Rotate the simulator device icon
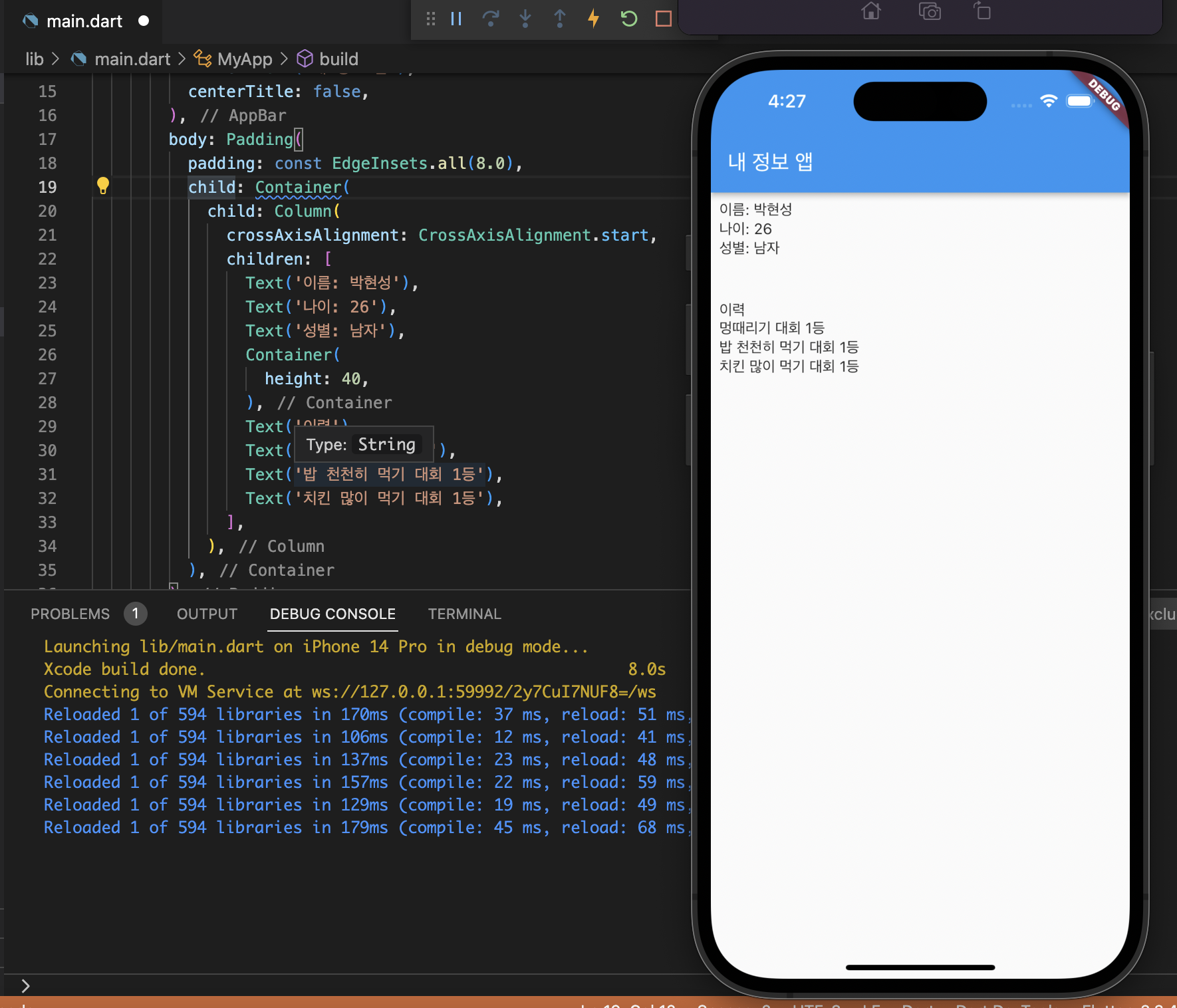The width and height of the screenshot is (1177, 1008). click(982, 11)
